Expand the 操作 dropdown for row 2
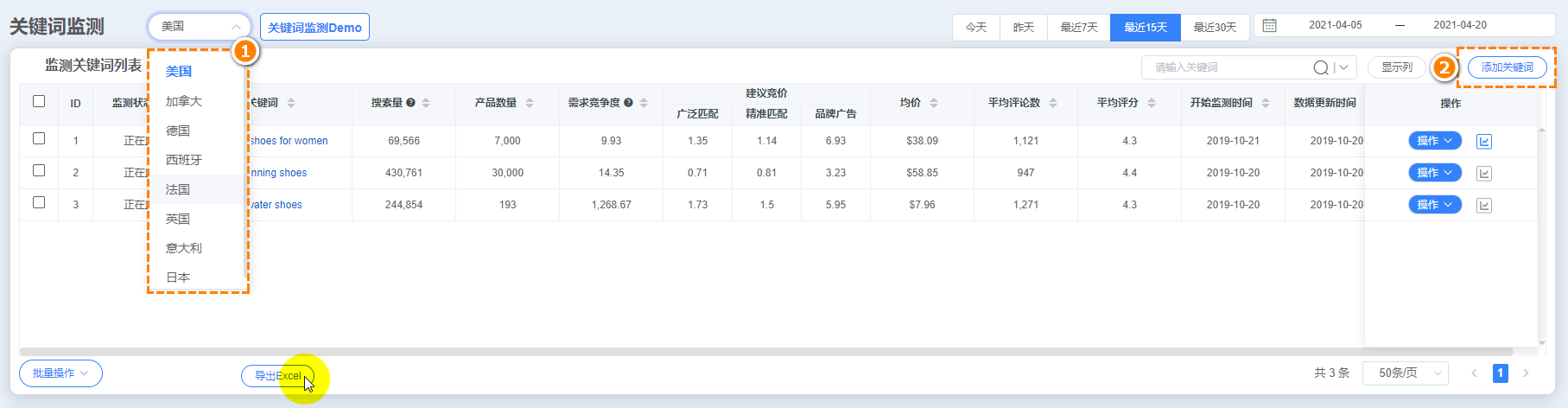Image resolution: width=1568 pixels, height=408 pixels. click(1435, 173)
